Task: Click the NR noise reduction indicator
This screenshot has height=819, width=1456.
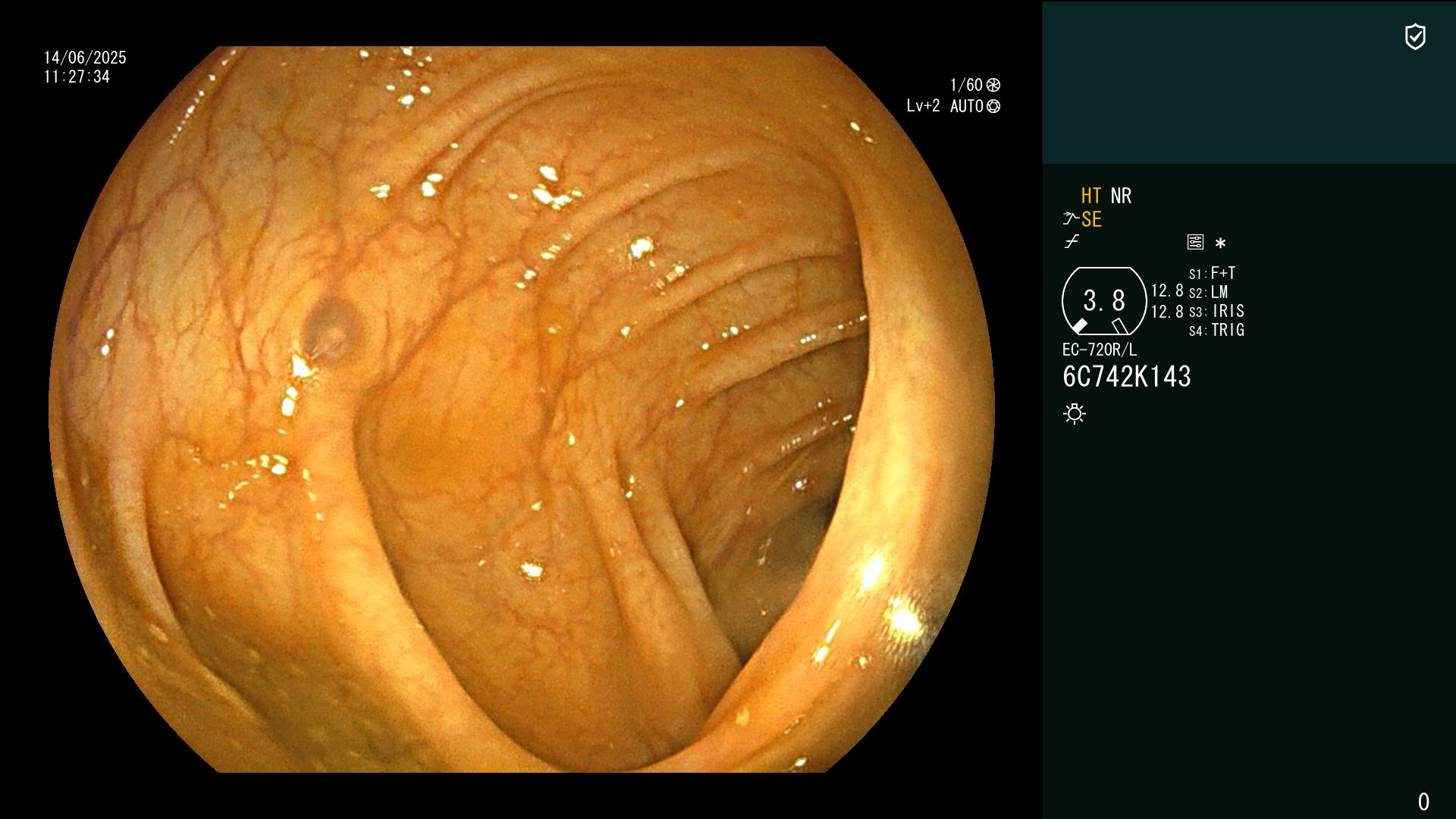Action: point(1121,196)
